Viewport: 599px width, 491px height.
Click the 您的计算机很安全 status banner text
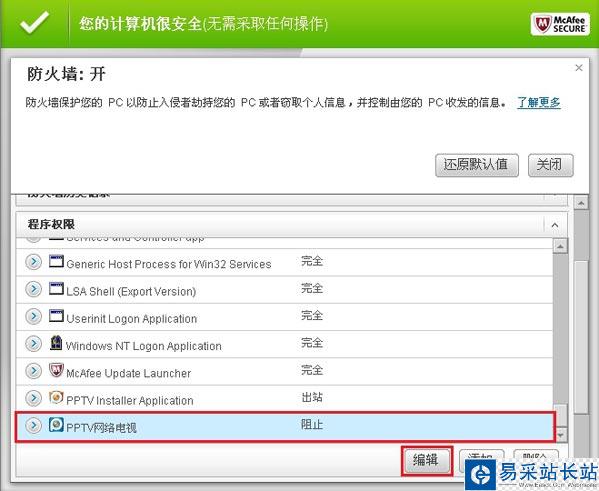(x=204, y=24)
